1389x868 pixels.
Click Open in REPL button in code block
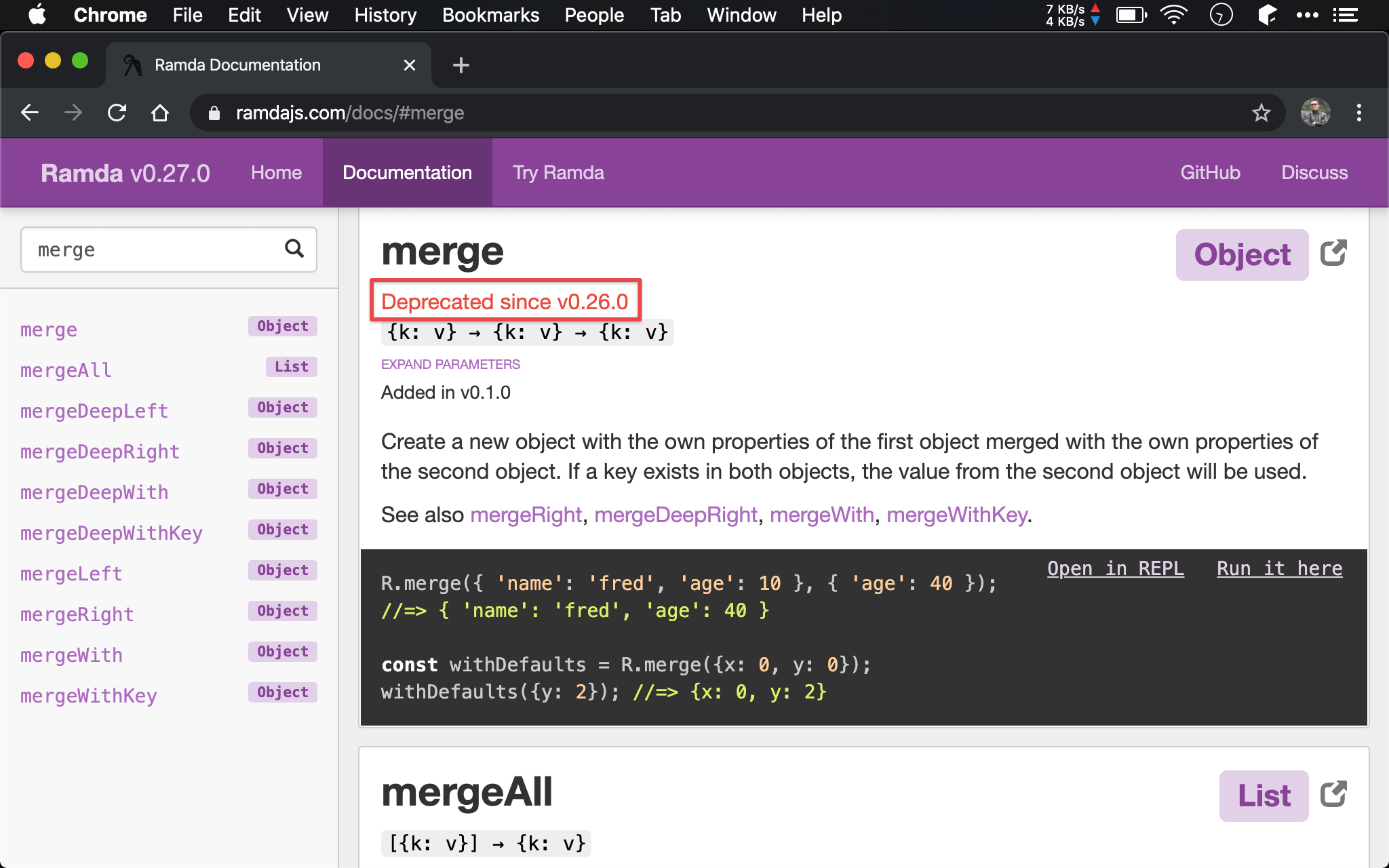(1114, 568)
